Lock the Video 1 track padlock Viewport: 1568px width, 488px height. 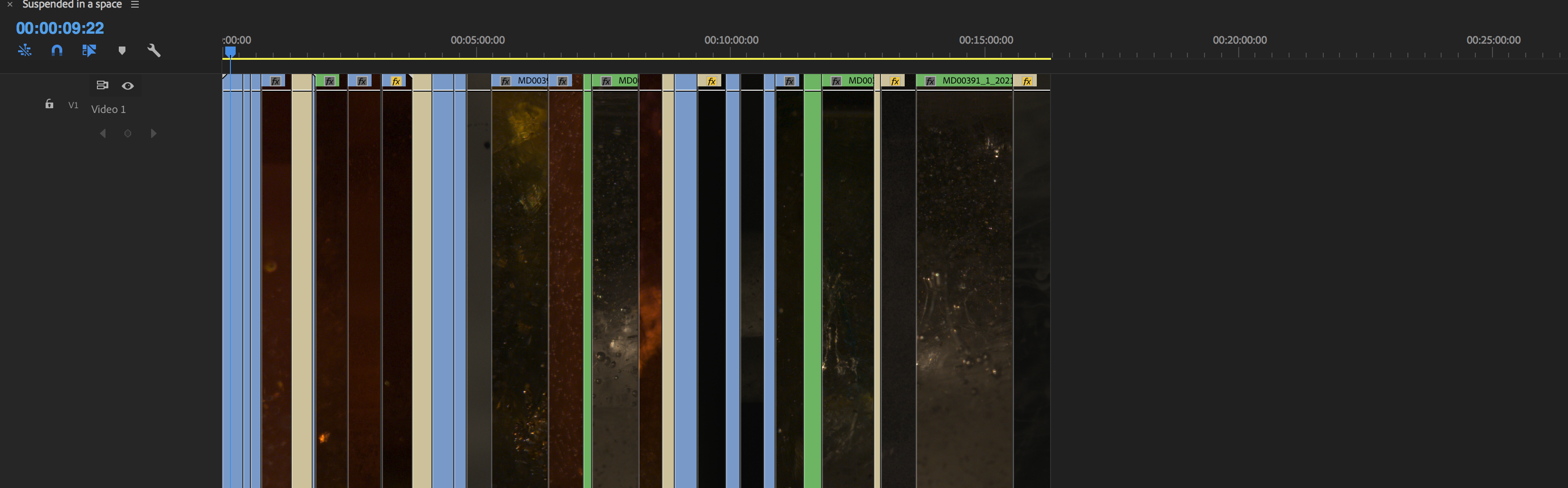point(48,104)
